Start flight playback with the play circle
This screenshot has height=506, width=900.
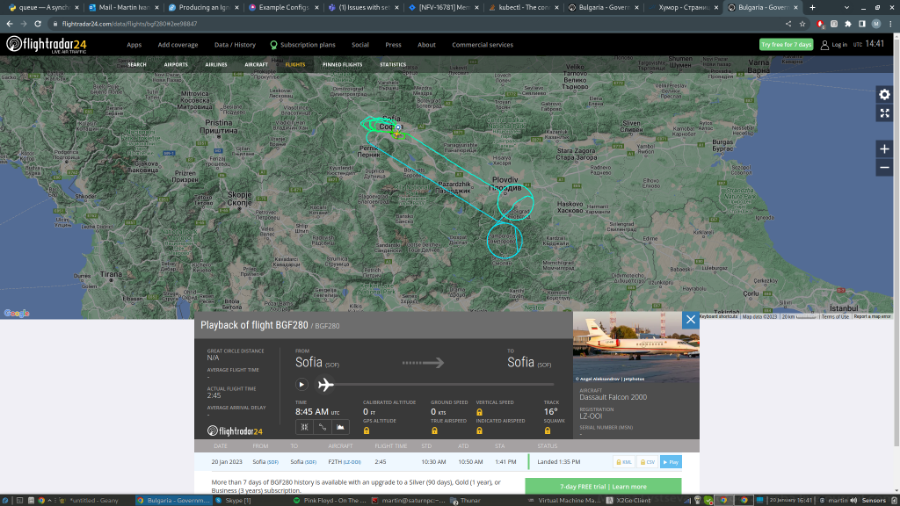point(301,384)
